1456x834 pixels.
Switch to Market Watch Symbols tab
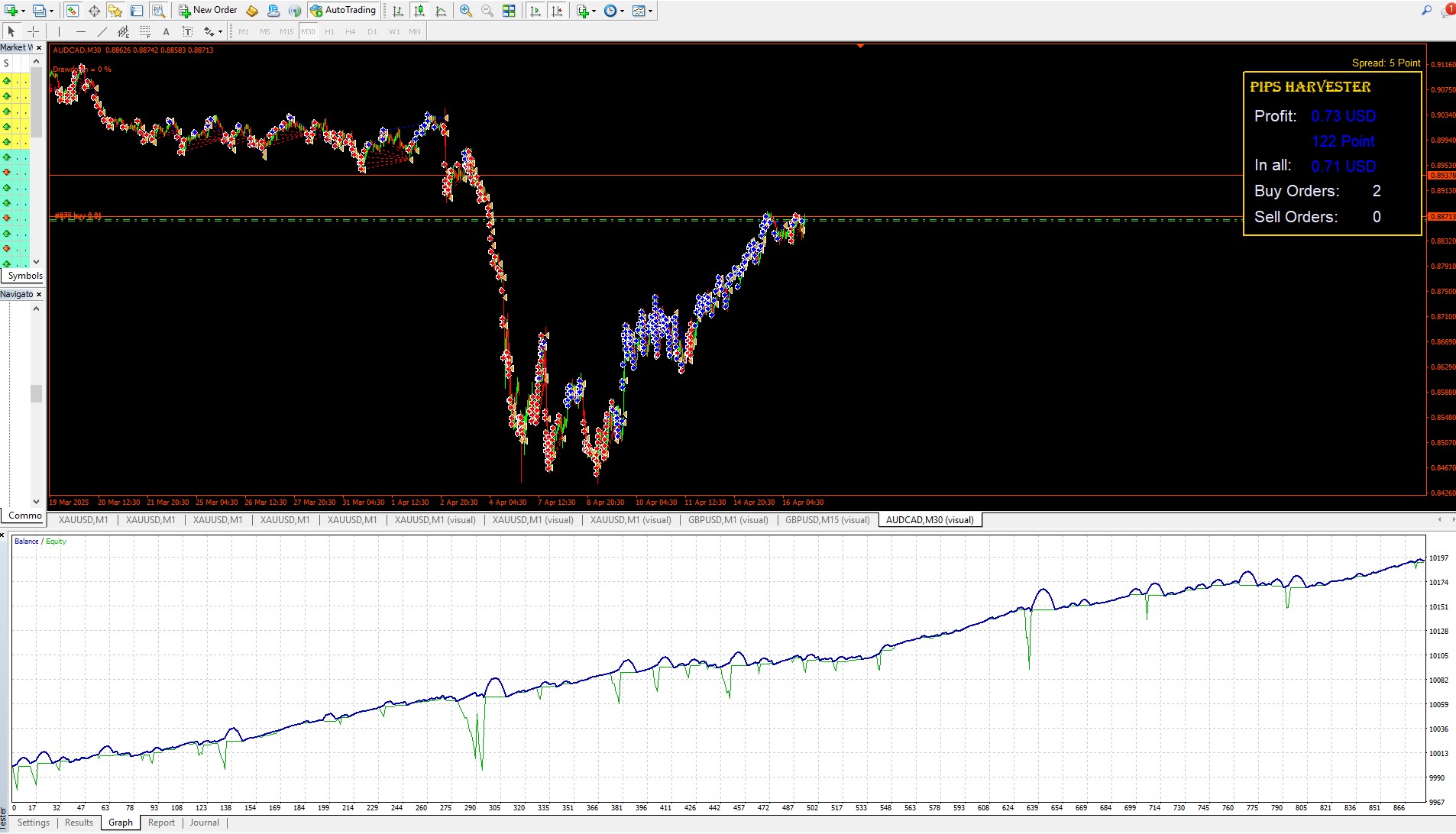click(25, 276)
